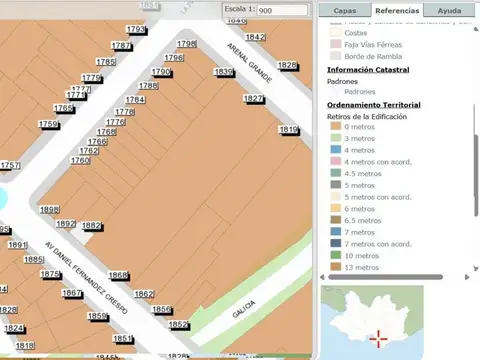
Task: Select the 4 metros con acord. swatch
Action: pos(336,162)
